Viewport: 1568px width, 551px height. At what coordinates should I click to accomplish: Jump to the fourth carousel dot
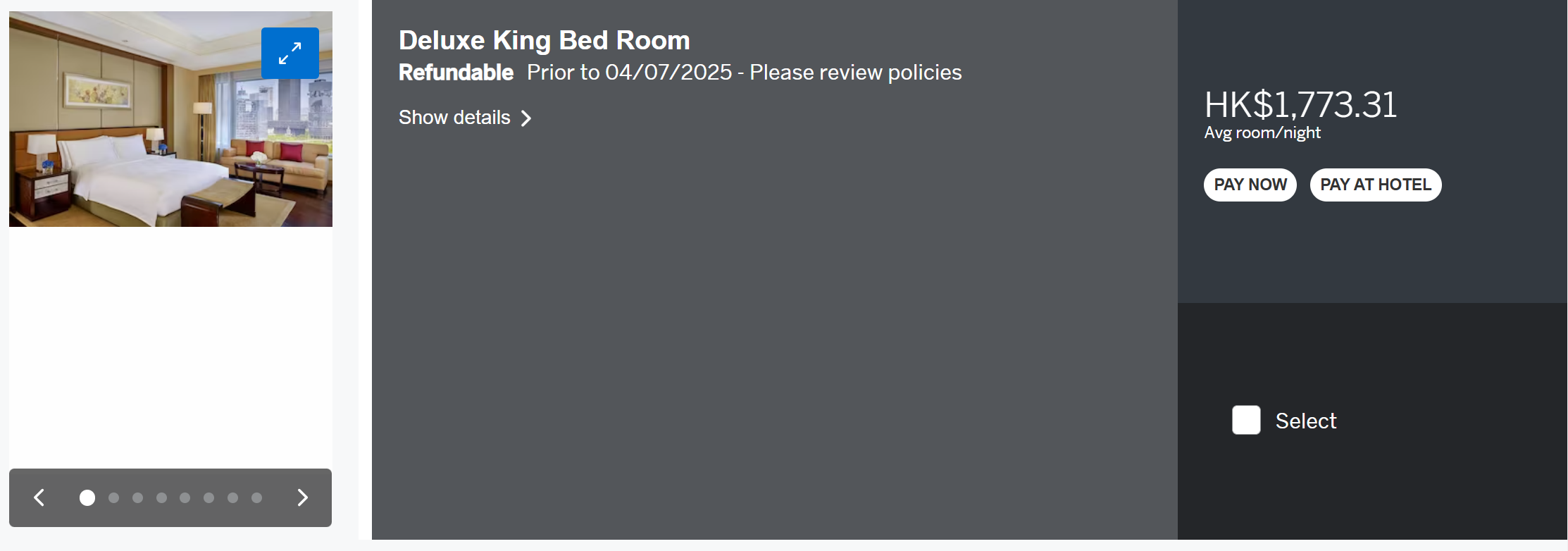point(161,497)
